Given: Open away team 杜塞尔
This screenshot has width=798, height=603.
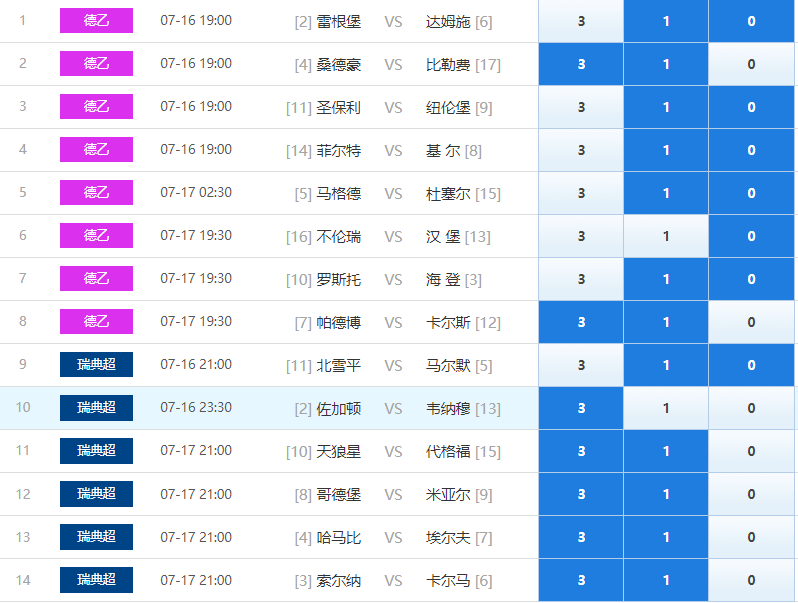Looking at the screenshot, I should point(448,193).
